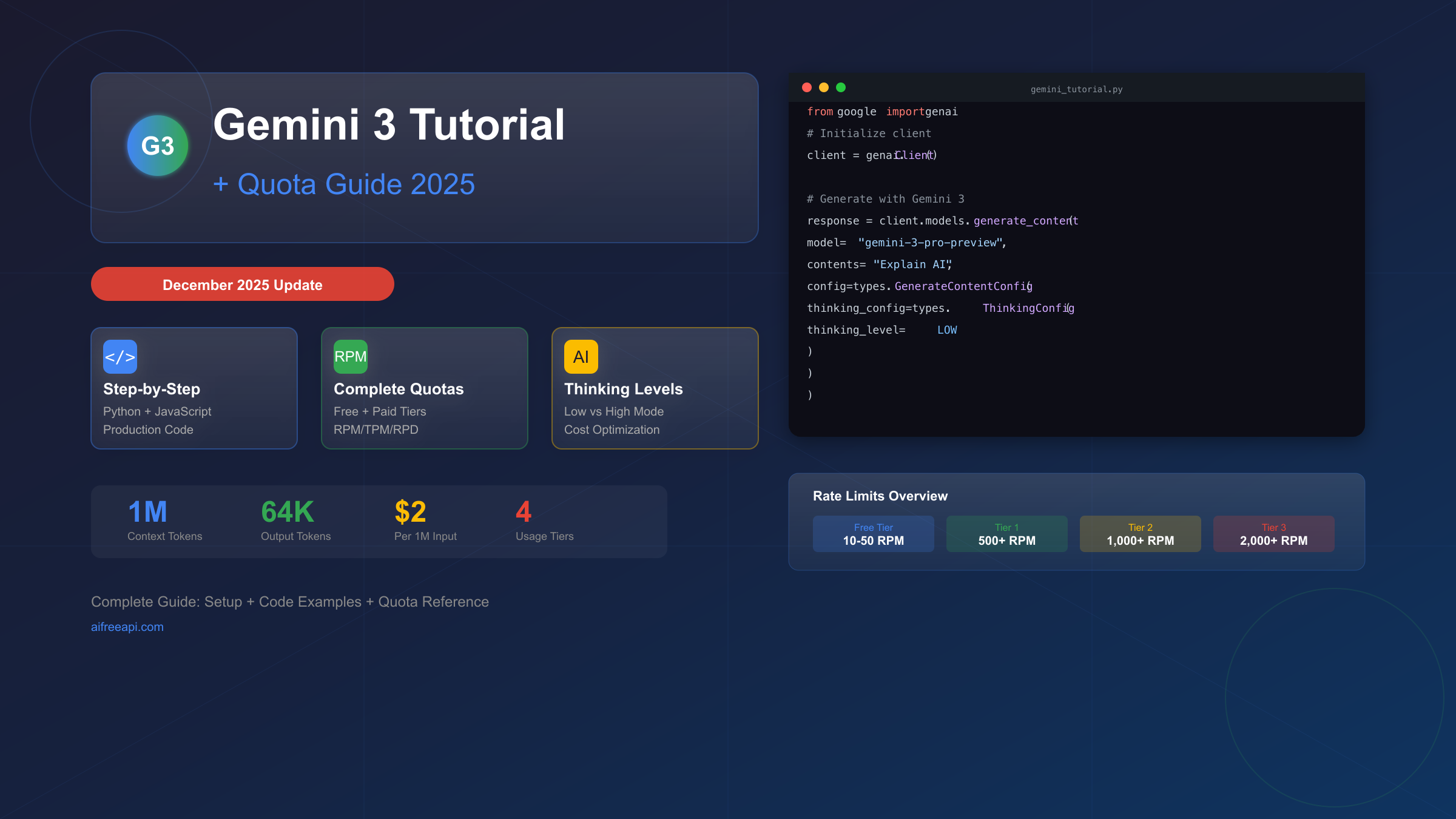
Task: Click the yellow traffic light dot
Action: pyautogui.click(x=823, y=87)
